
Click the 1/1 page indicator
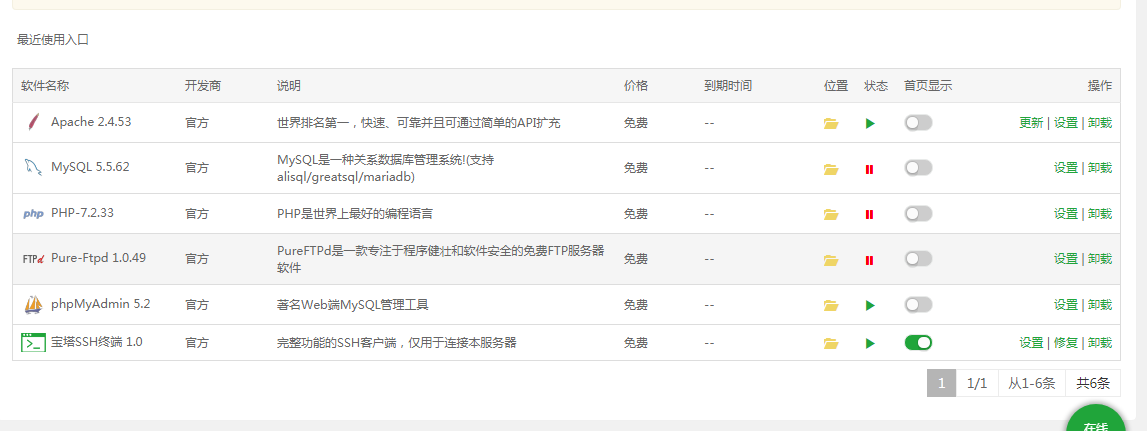coord(977,383)
